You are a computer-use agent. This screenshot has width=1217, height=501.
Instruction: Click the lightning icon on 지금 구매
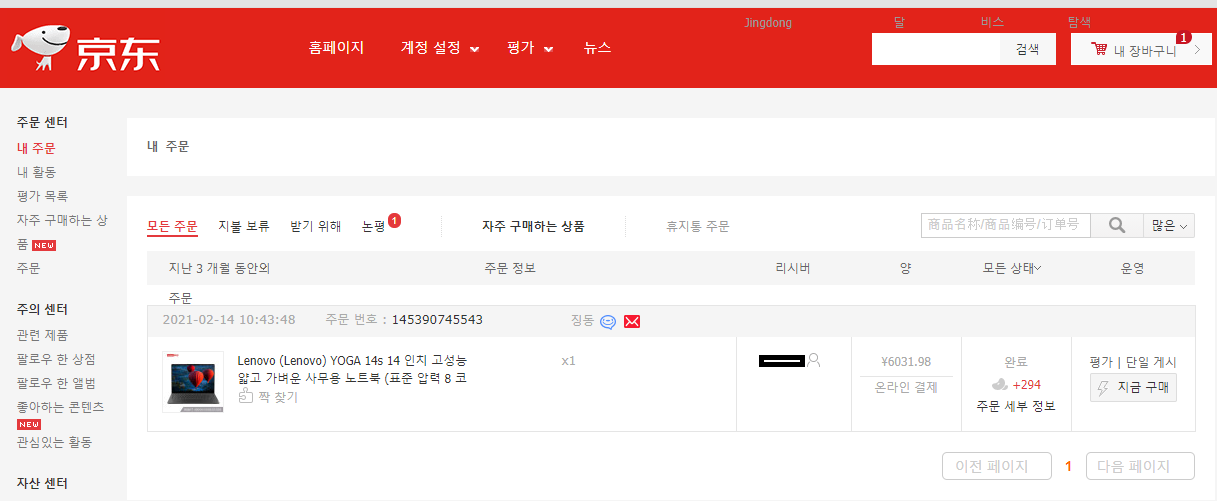pyautogui.click(x=1104, y=388)
